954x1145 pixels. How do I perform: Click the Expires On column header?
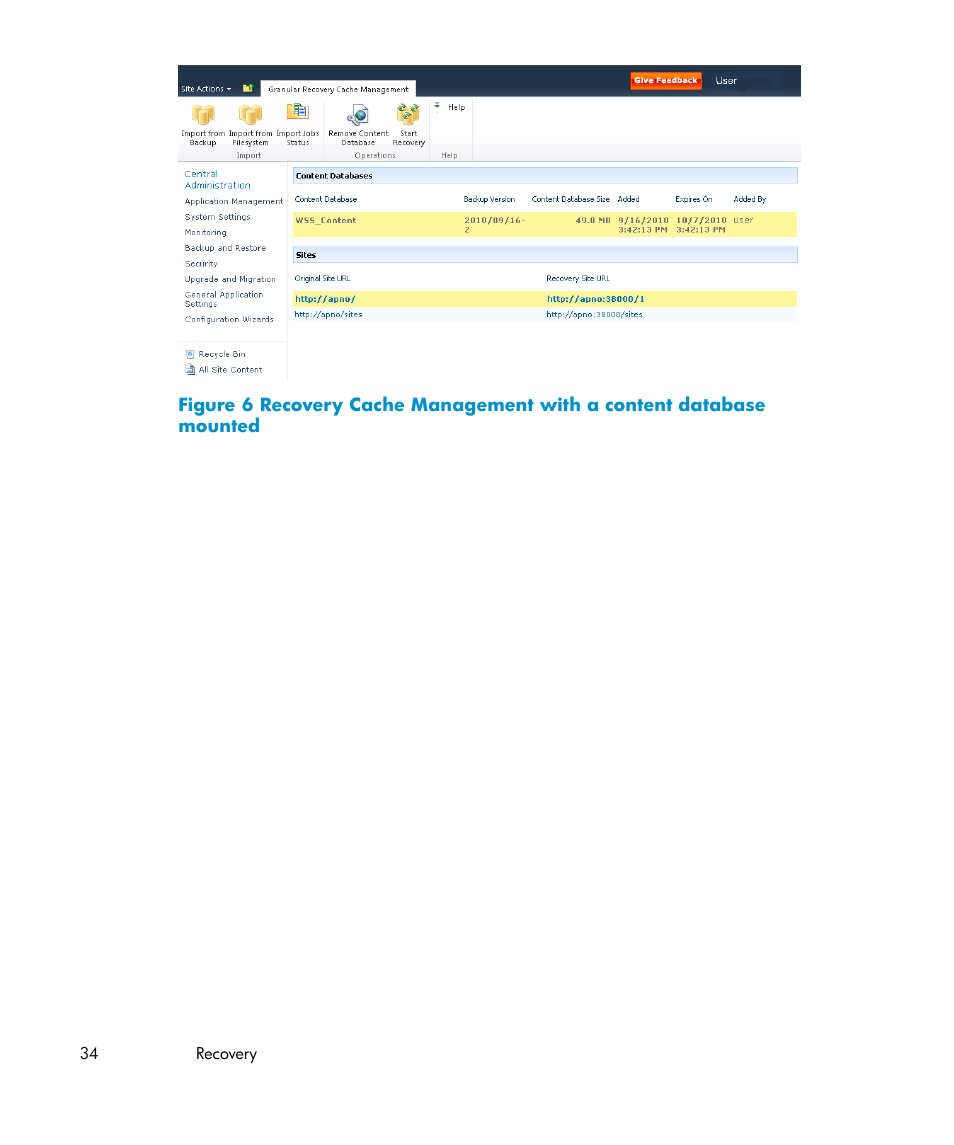[x=693, y=199]
